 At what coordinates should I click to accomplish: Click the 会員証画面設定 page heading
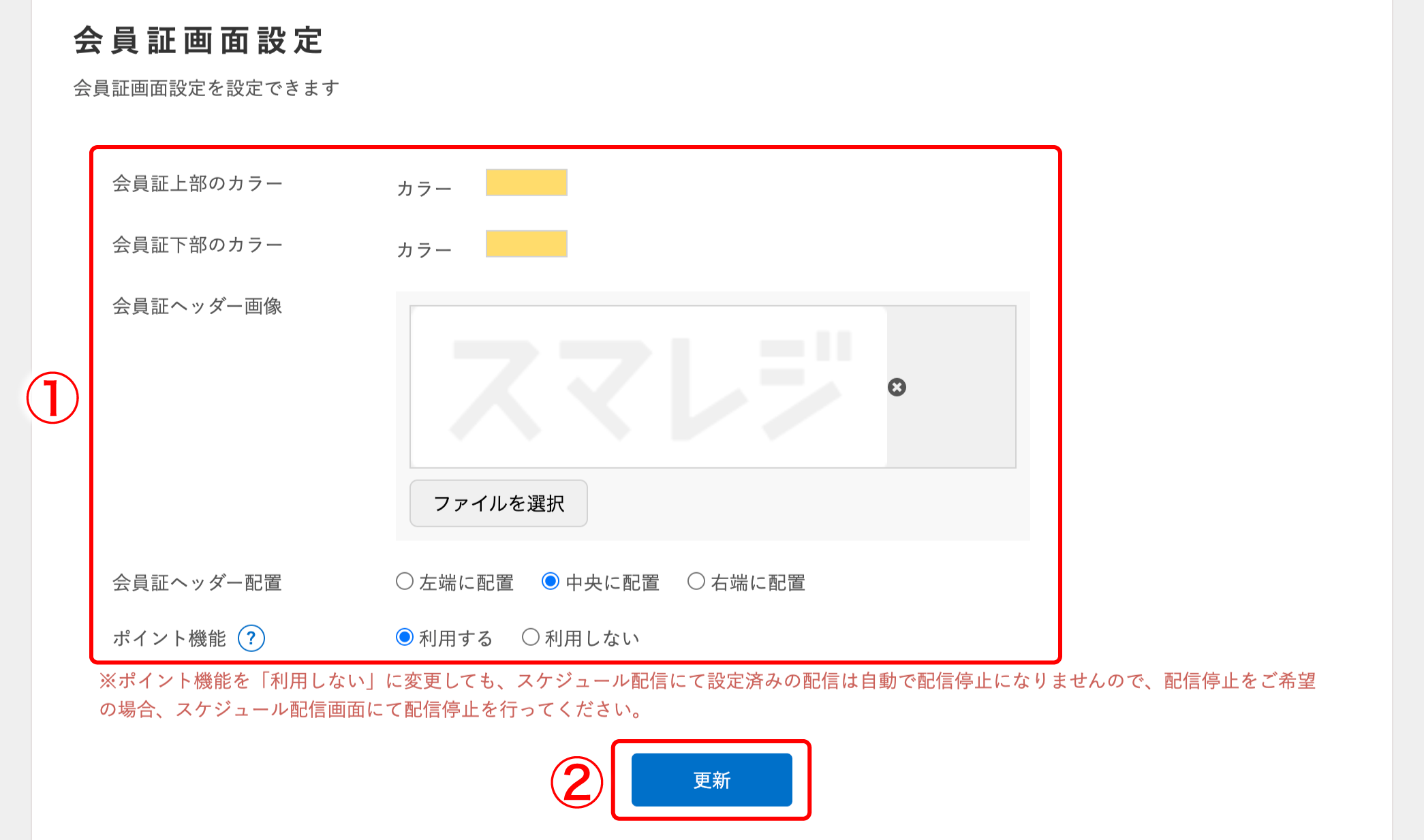[x=198, y=40]
